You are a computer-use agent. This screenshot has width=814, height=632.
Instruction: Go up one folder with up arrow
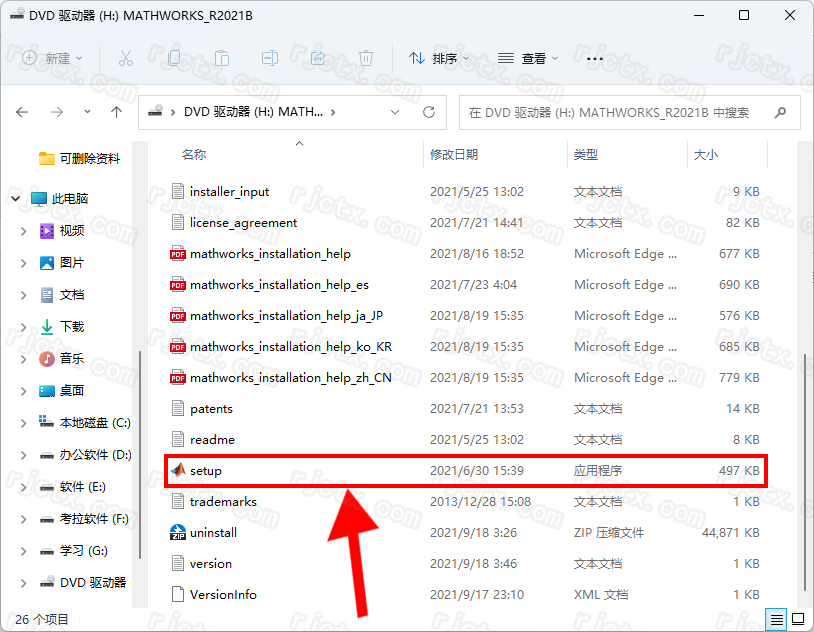pos(116,112)
